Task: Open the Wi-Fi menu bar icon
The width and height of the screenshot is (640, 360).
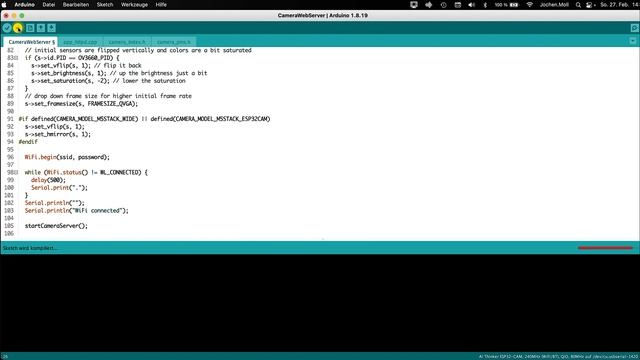Action: click(530, 5)
